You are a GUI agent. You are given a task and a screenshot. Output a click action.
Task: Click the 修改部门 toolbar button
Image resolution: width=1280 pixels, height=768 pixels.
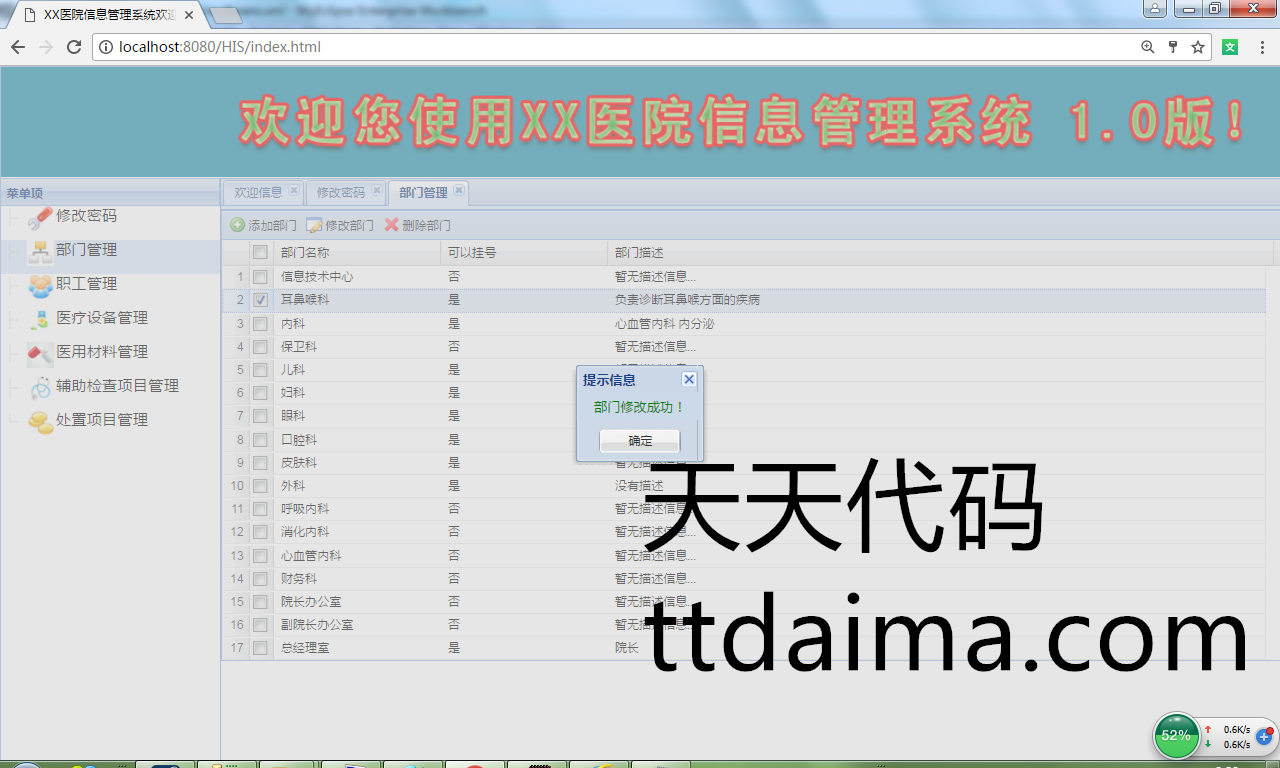click(x=340, y=226)
